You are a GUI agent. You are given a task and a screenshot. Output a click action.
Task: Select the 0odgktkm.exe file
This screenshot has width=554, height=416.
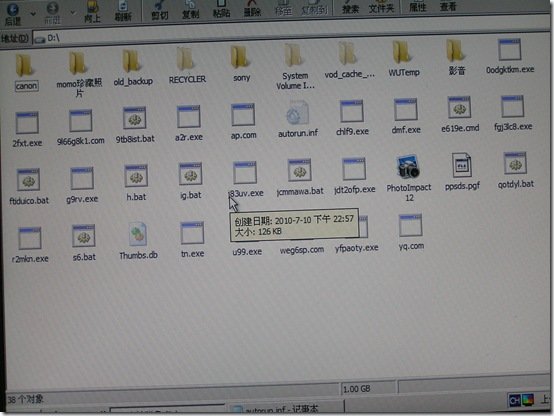(510, 57)
